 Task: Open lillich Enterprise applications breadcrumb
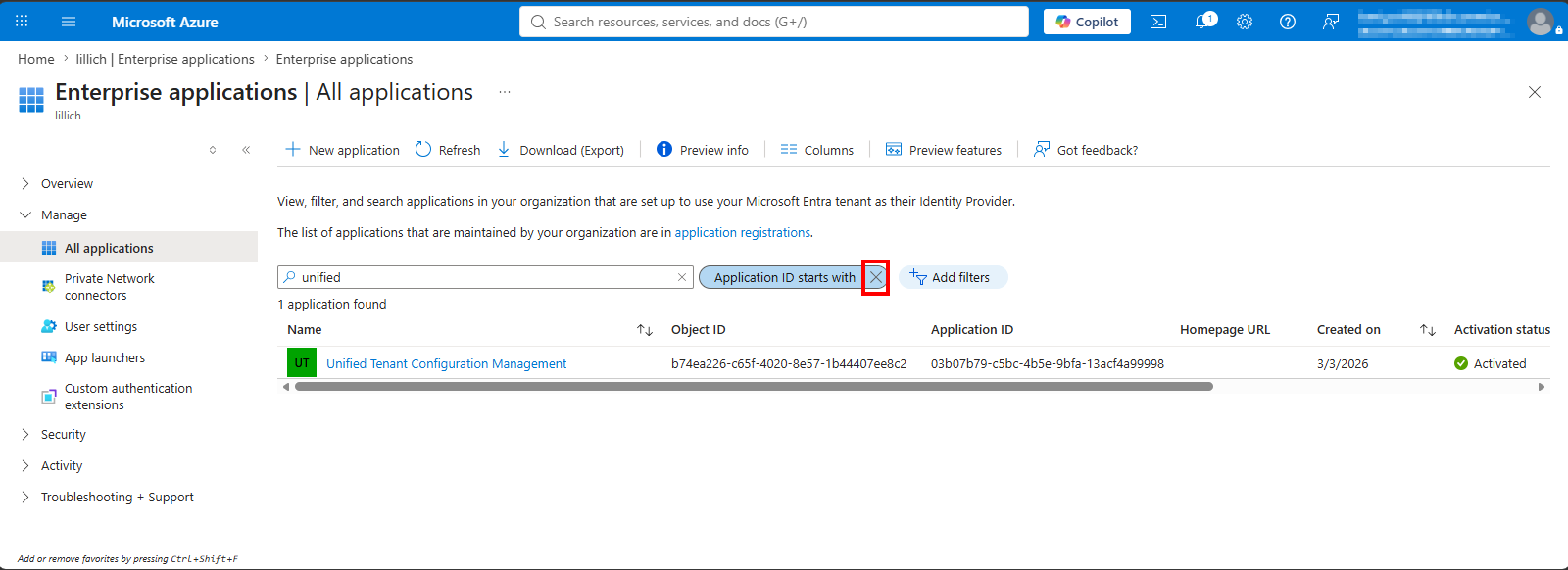pos(165,59)
